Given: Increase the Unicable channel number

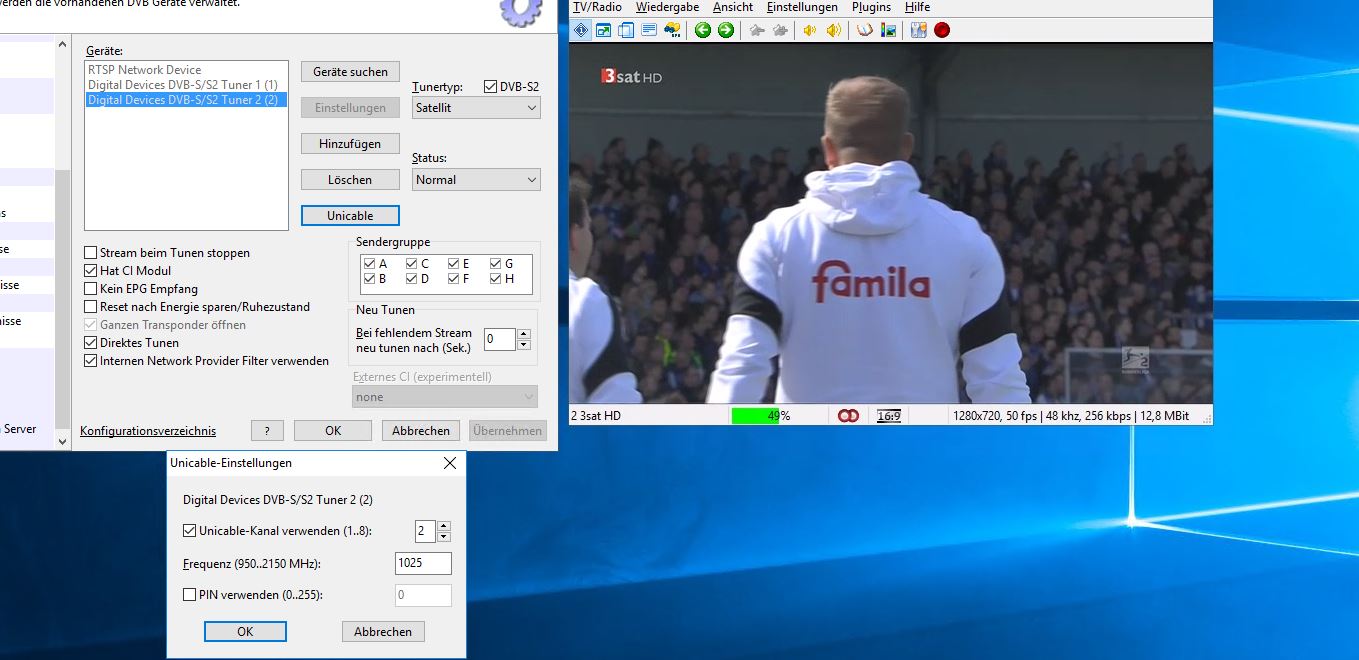Looking at the screenshot, I should [x=444, y=526].
